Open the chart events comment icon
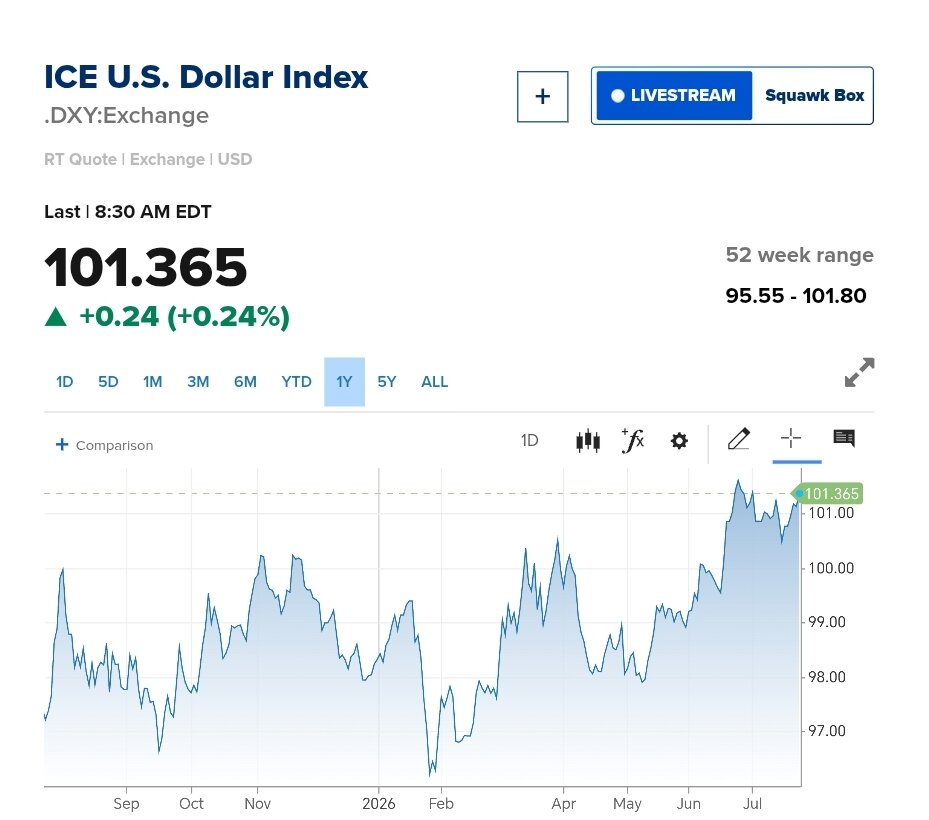This screenshot has width=929, height=820. [844, 438]
